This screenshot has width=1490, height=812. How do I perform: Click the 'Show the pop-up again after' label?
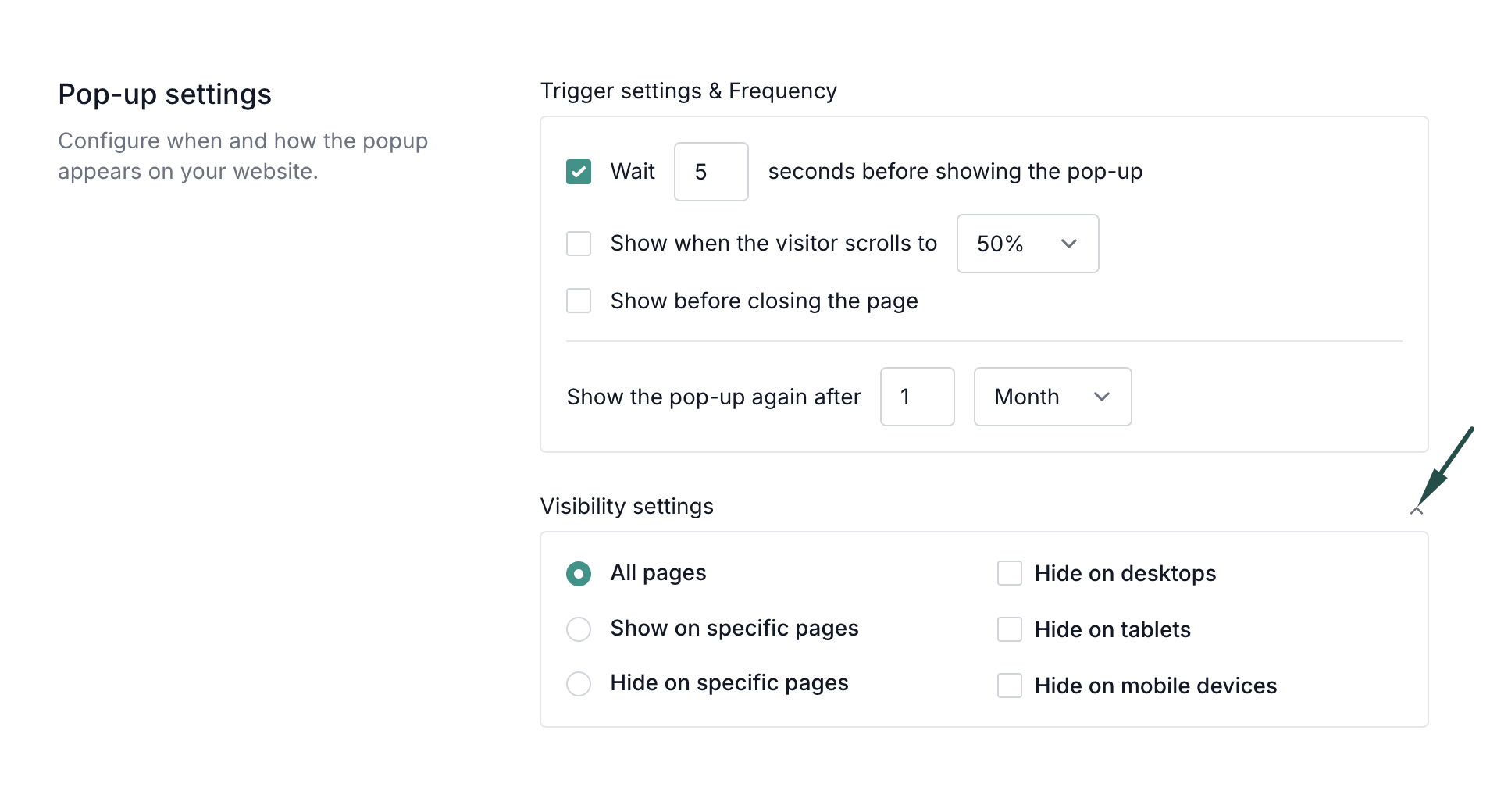point(713,397)
